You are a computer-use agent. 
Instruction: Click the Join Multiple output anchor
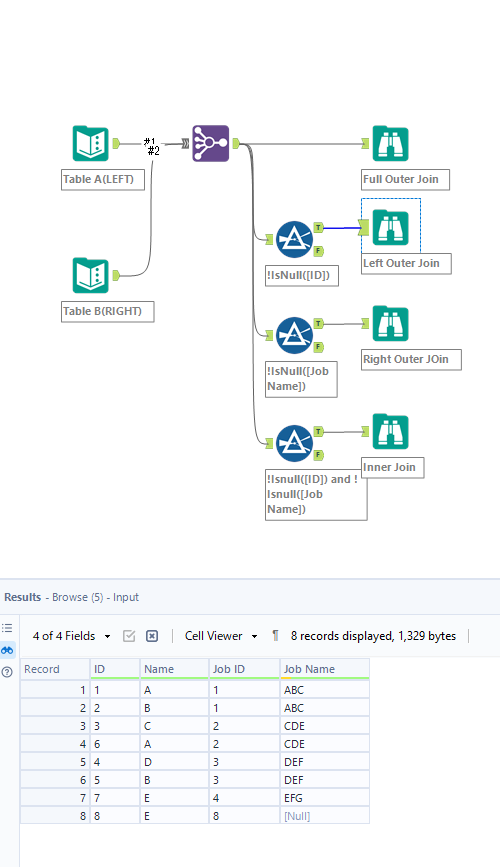(236, 144)
